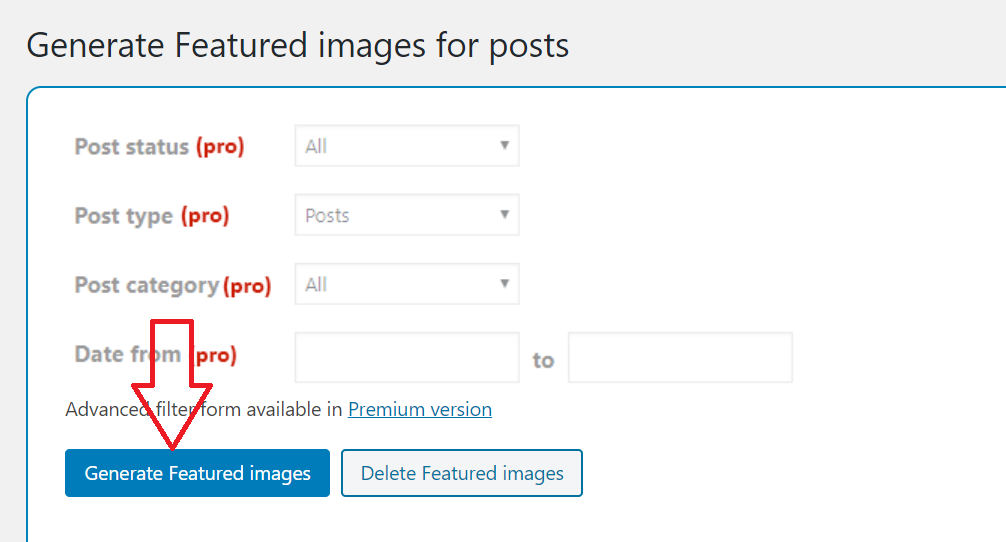Image resolution: width=1006 pixels, height=542 pixels.
Task: Click the "to" text between date fields
Action: [x=543, y=360]
